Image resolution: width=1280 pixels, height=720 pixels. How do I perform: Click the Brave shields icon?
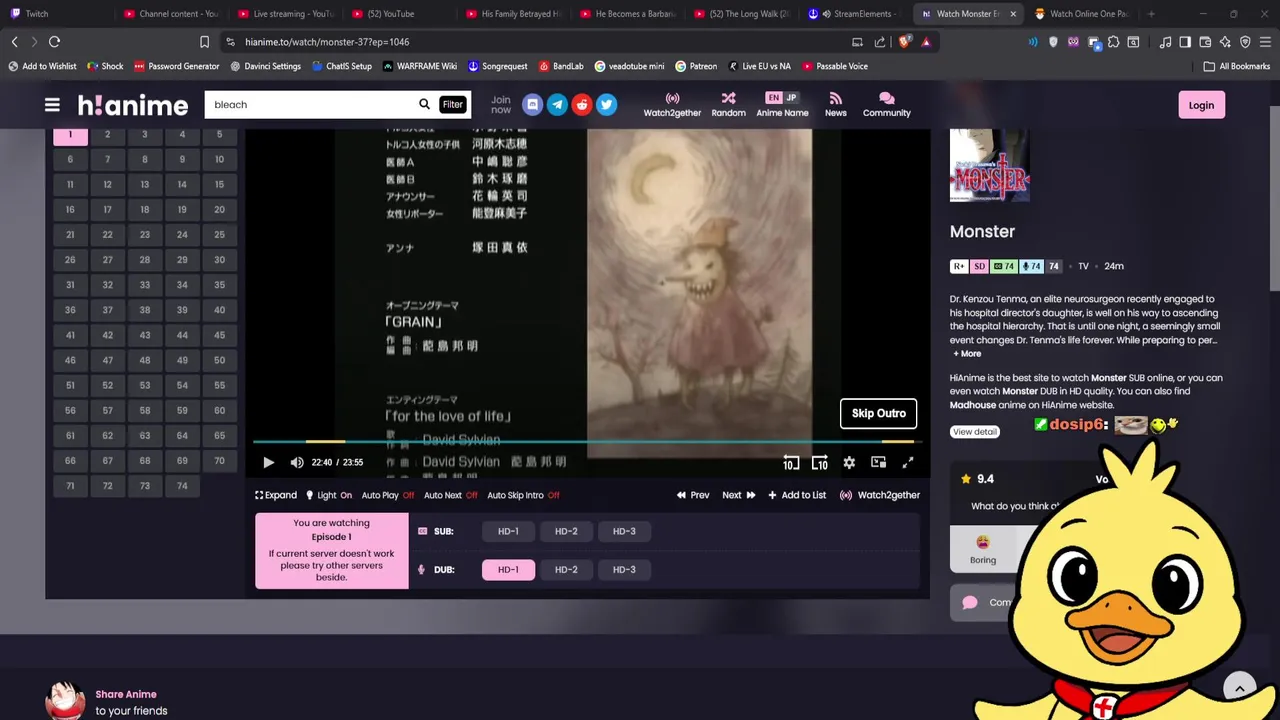(x=905, y=42)
